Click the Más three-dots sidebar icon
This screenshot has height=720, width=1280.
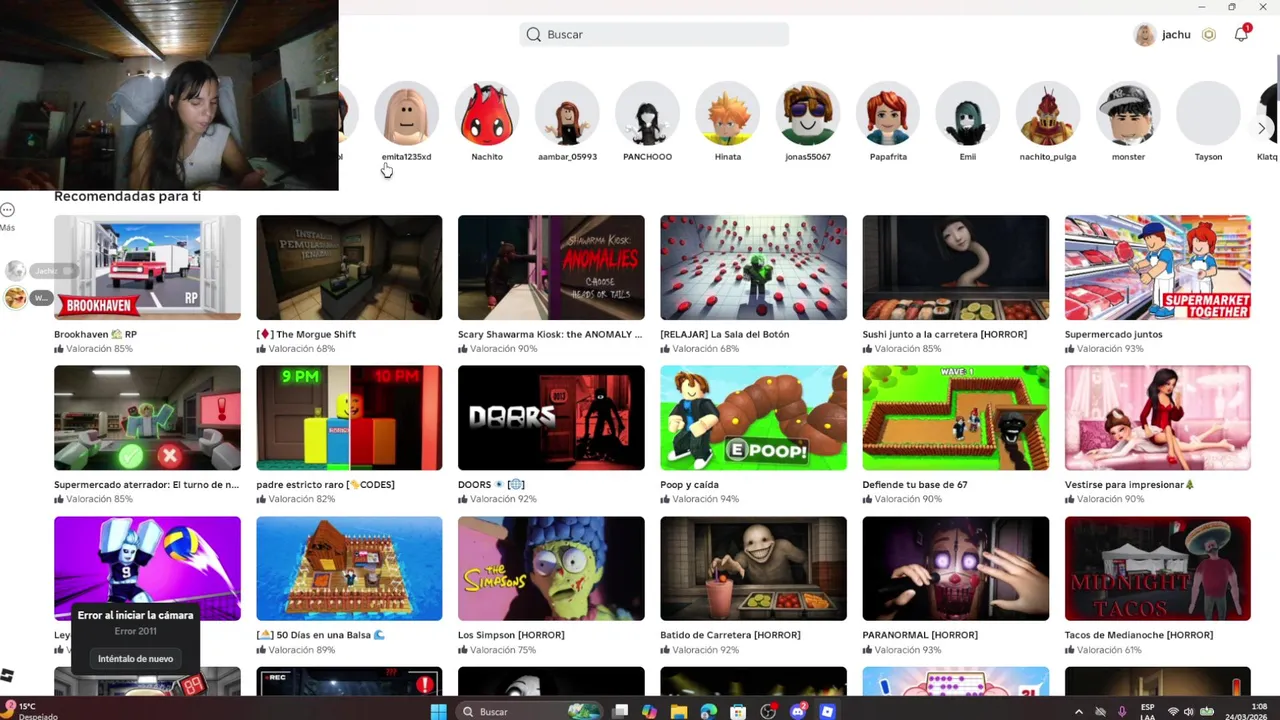[7, 210]
